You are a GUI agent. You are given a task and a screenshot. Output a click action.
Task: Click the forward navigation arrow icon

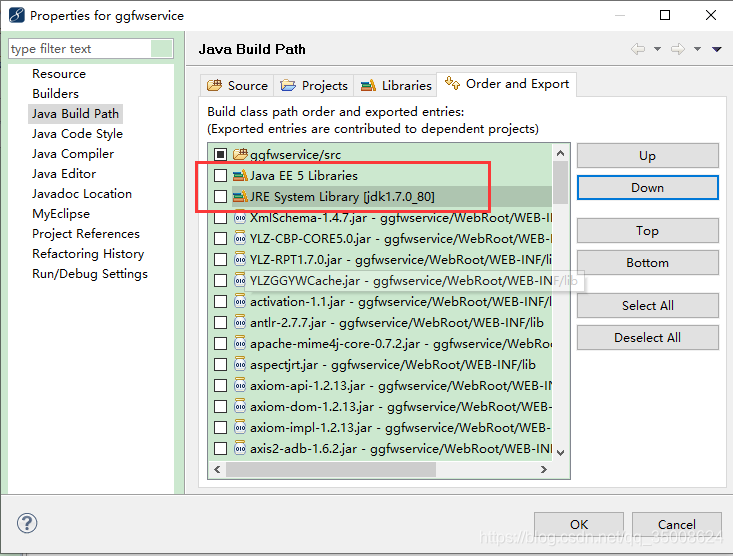click(677, 49)
